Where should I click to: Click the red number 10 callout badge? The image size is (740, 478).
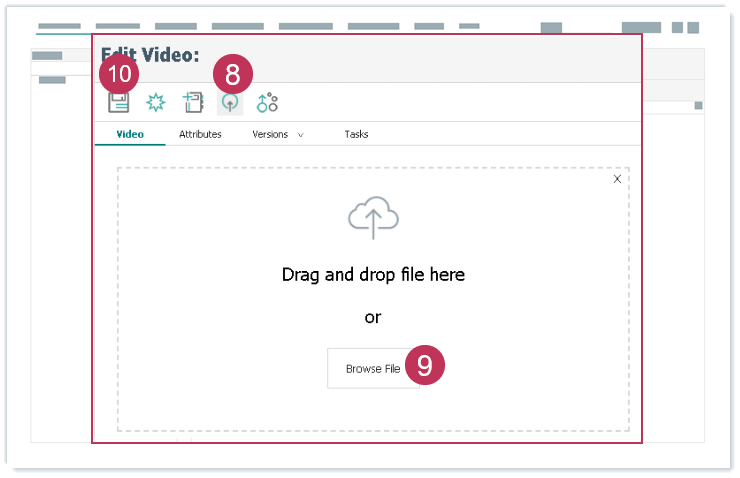click(119, 74)
